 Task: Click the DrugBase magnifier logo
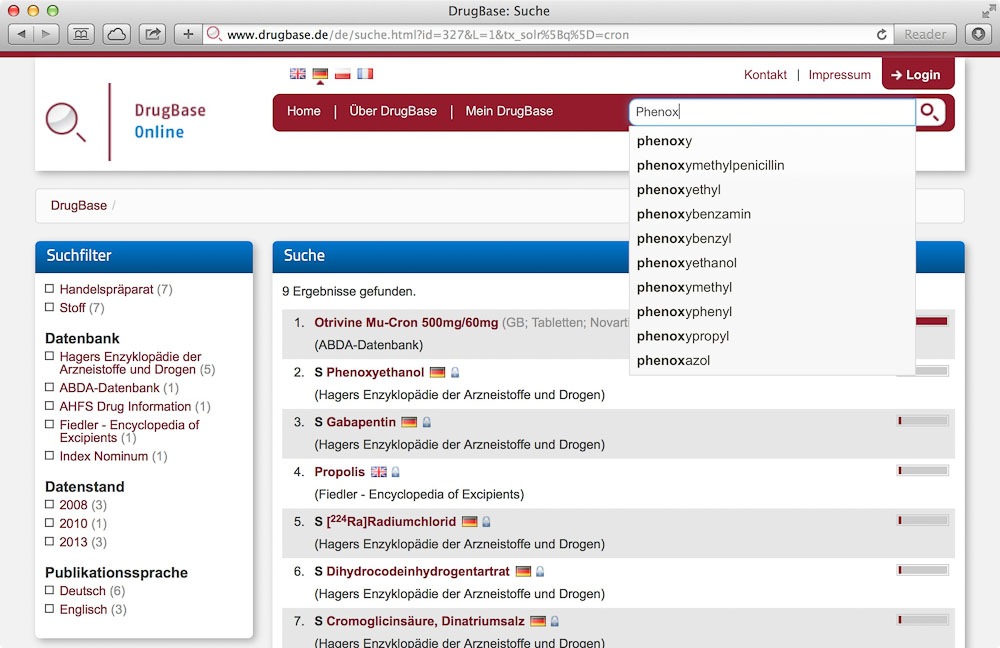pos(65,121)
